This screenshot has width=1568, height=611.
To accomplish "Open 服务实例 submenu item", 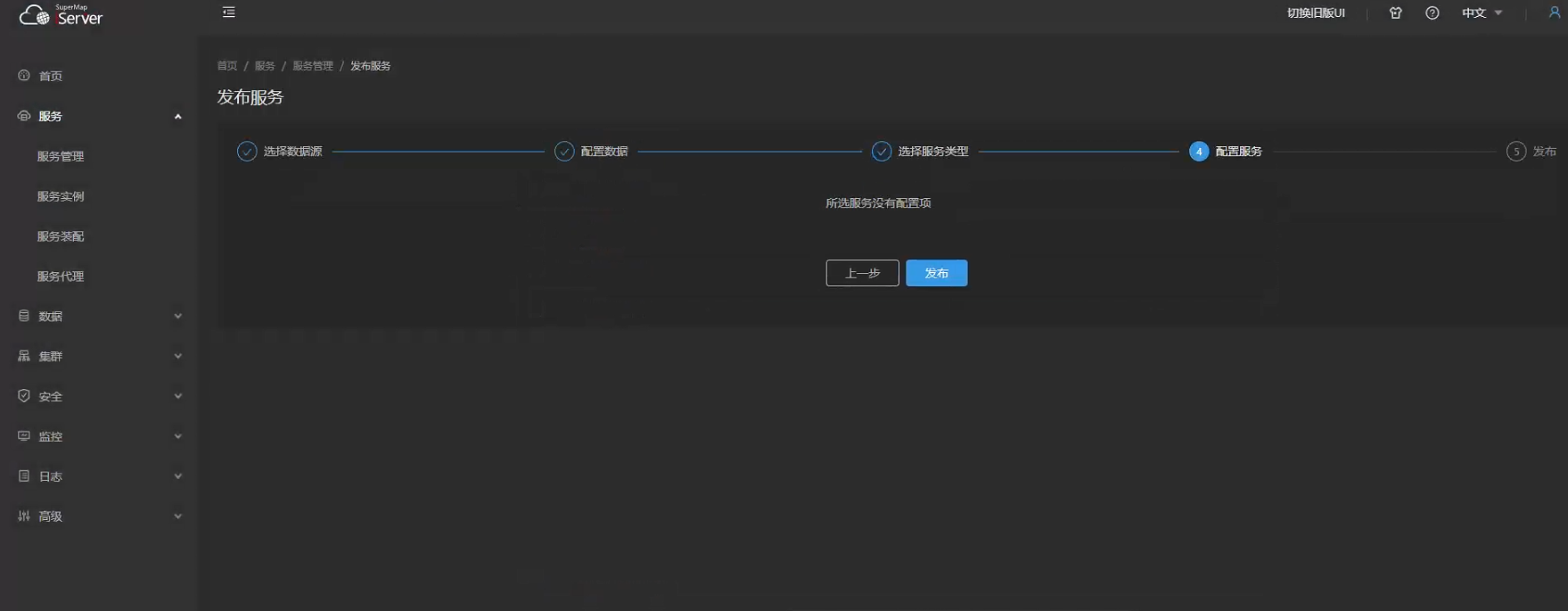I will click(61, 197).
